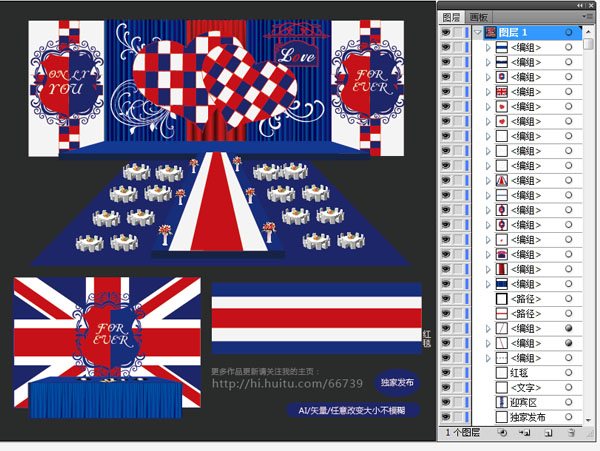This screenshot has width=600, height=451.
Task: Click target circle of the blue curtain group
Action: 569,284
